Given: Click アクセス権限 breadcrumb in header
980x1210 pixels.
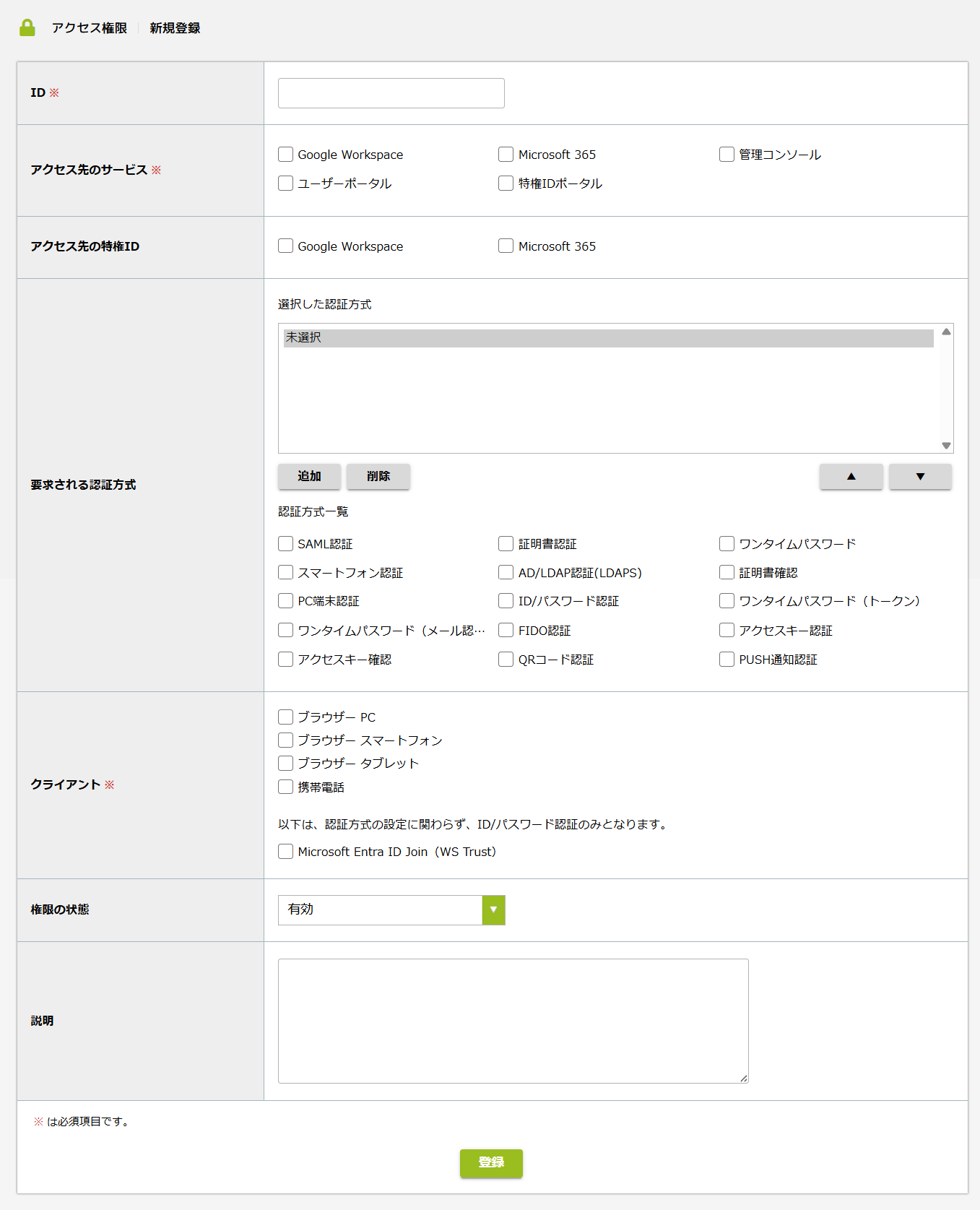Looking at the screenshot, I should pos(89,28).
